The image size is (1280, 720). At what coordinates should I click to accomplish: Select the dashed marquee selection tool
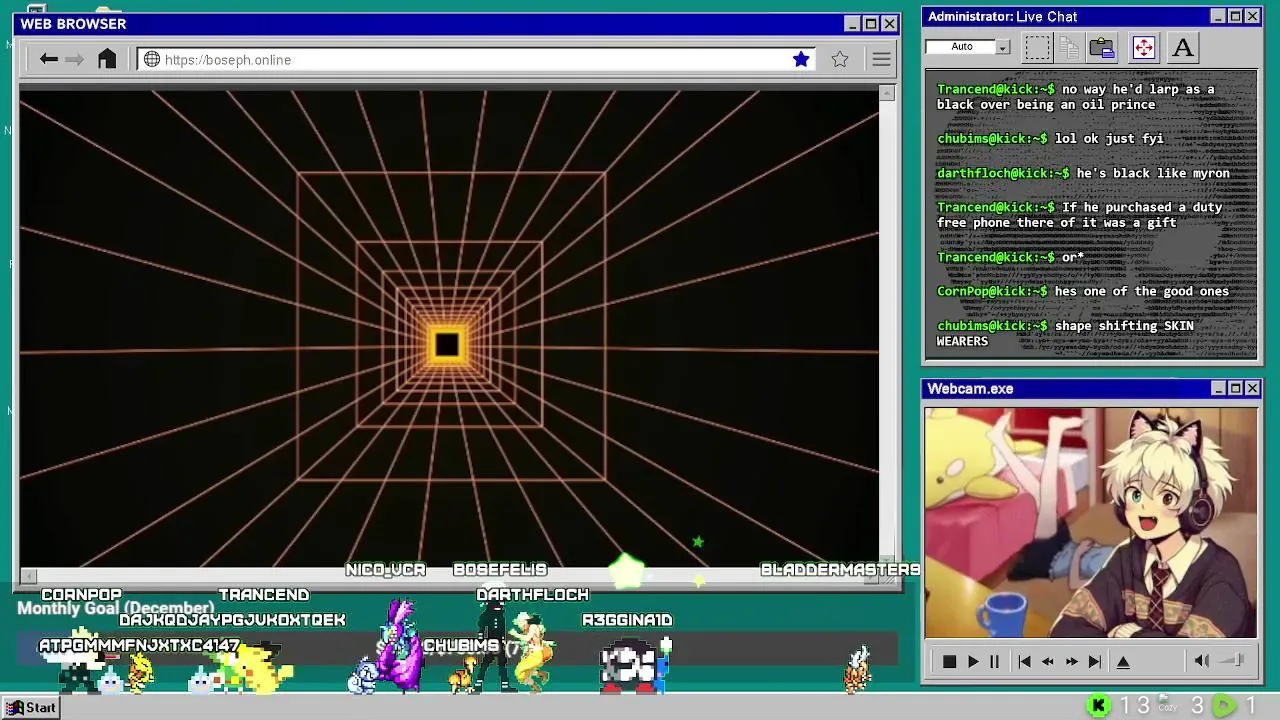pos(1037,47)
